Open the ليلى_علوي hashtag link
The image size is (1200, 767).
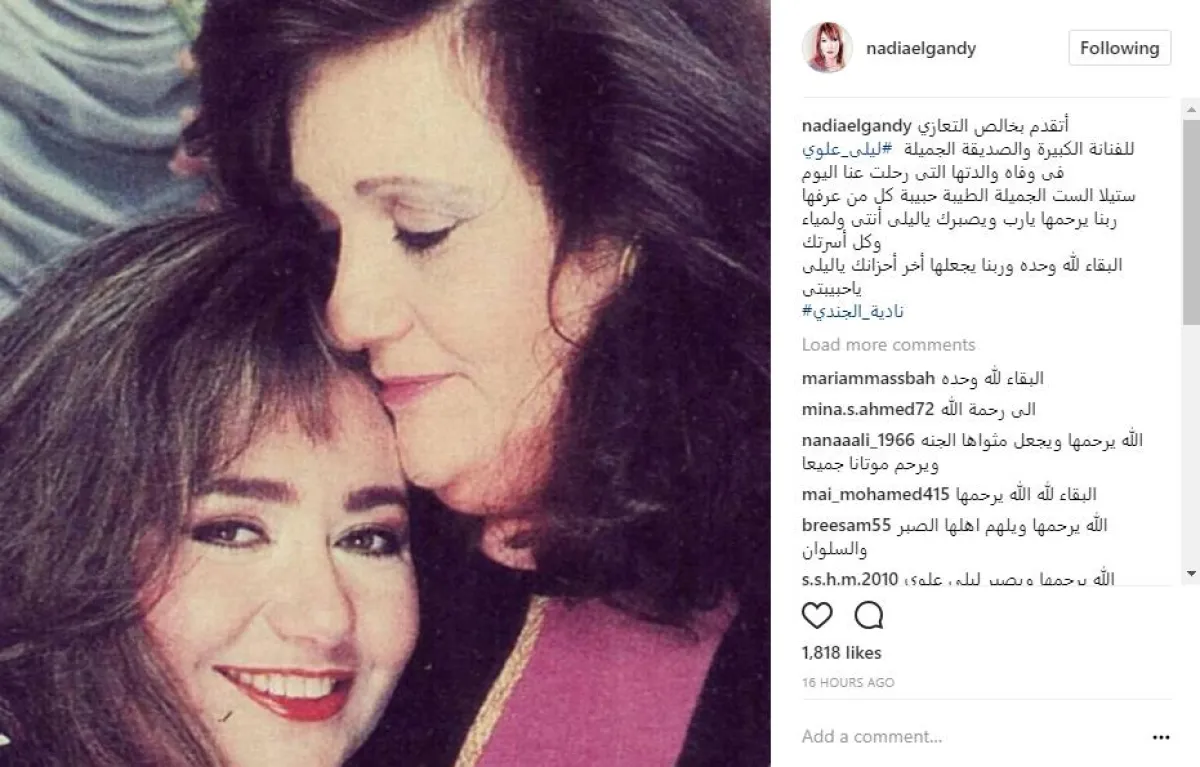843,148
